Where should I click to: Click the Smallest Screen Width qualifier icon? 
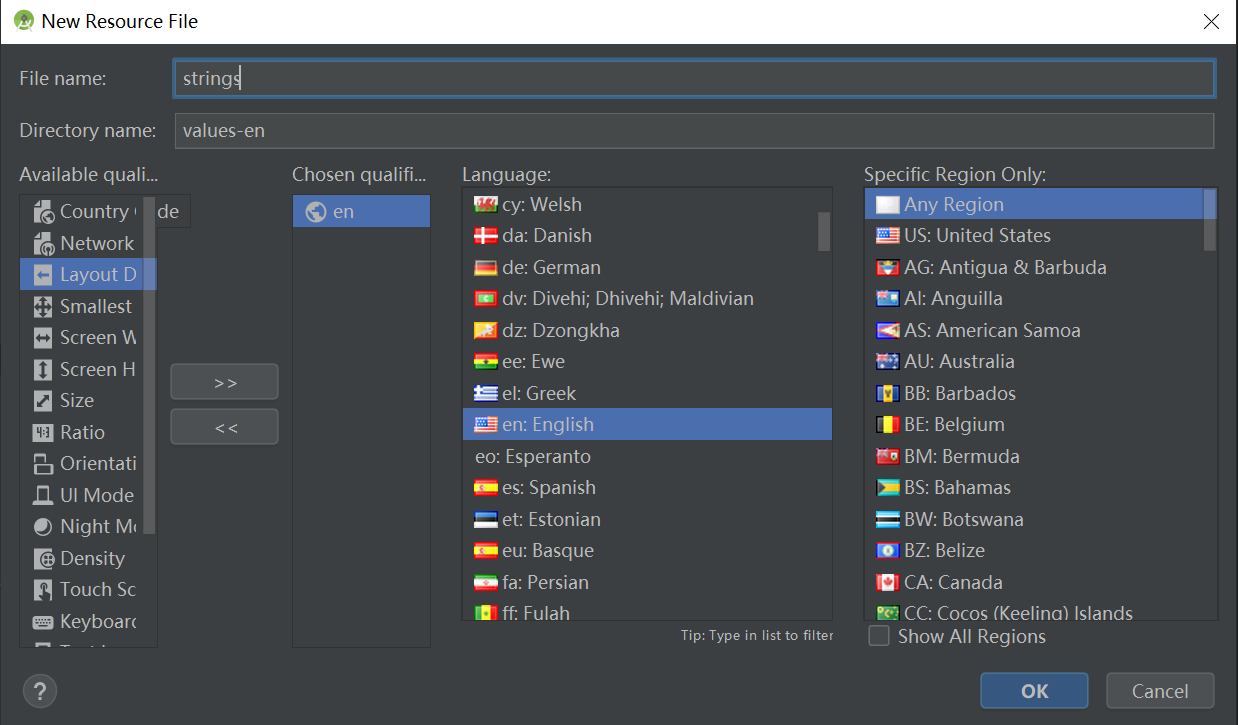(x=43, y=306)
